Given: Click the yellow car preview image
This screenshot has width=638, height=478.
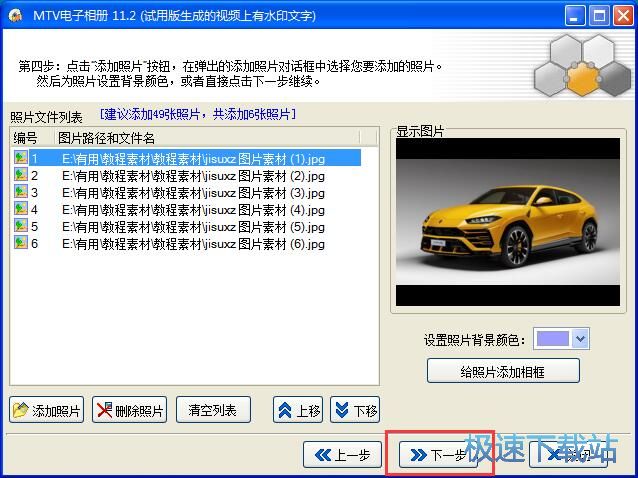Looking at the screenshot, I should (x=508, y=222).
